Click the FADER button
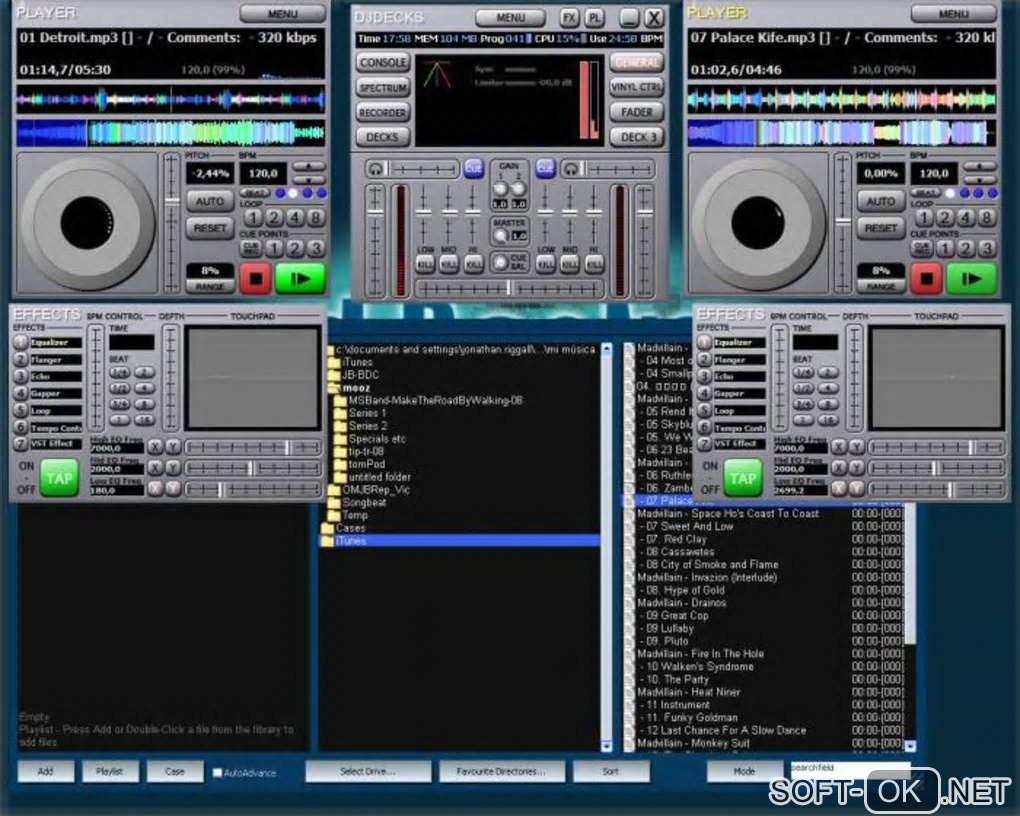Image resolution: width=1020 pixels, height=816 pixels. point(636,112)
